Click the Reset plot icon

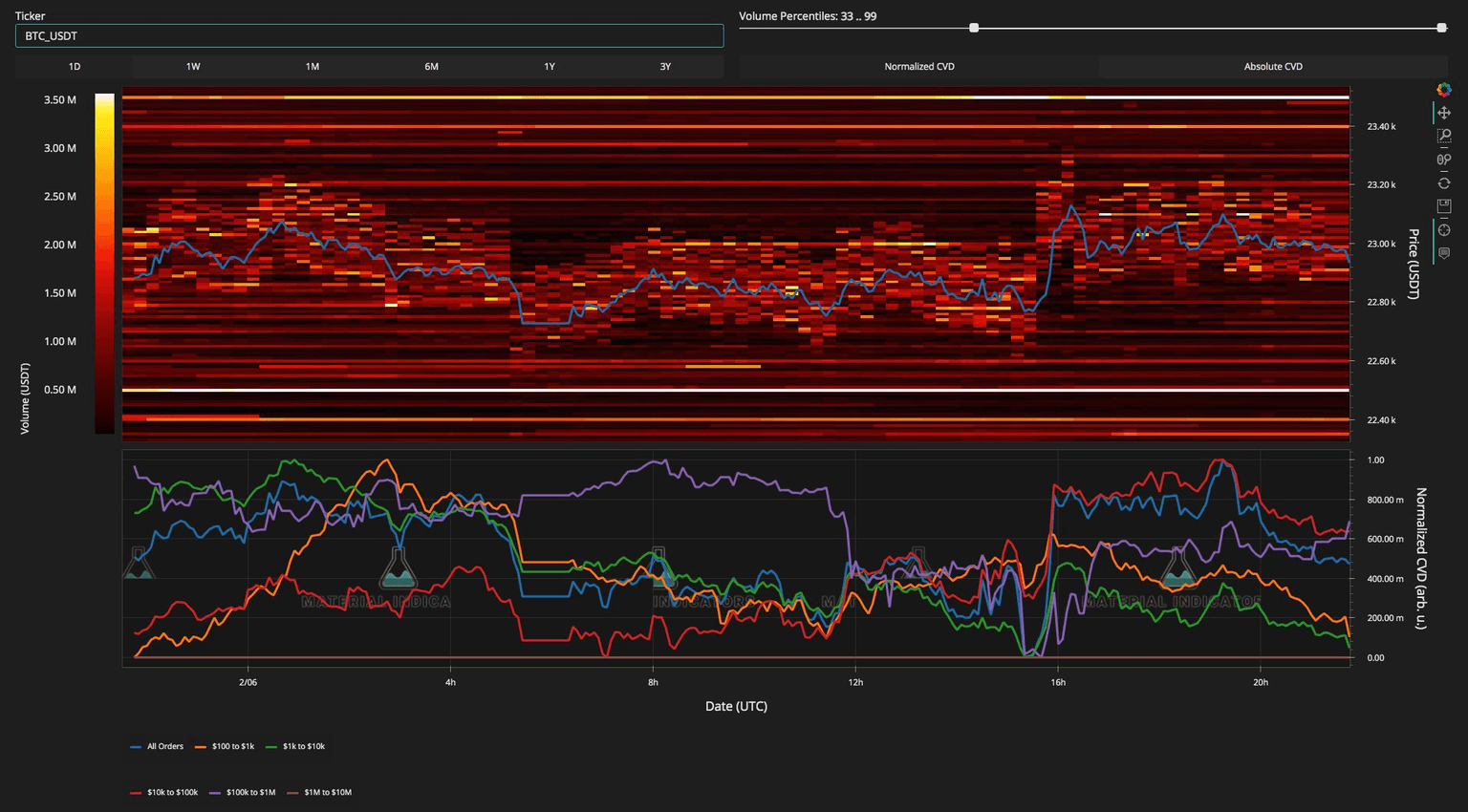click(x=1443, y=183)
